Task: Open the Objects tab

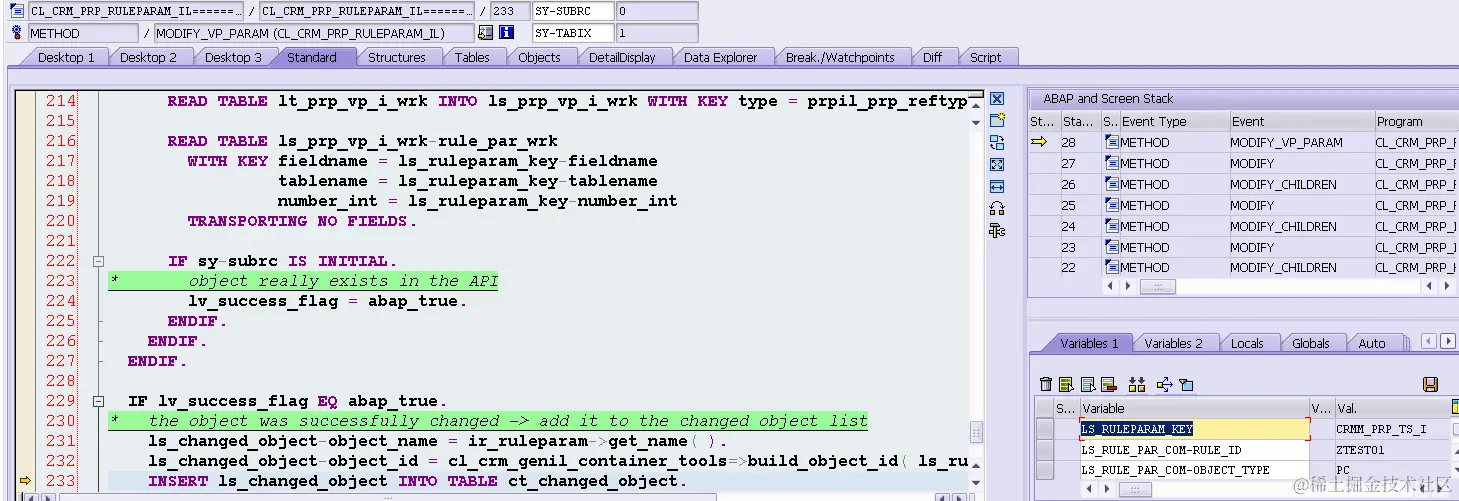Action: click(x=539, y=57)
